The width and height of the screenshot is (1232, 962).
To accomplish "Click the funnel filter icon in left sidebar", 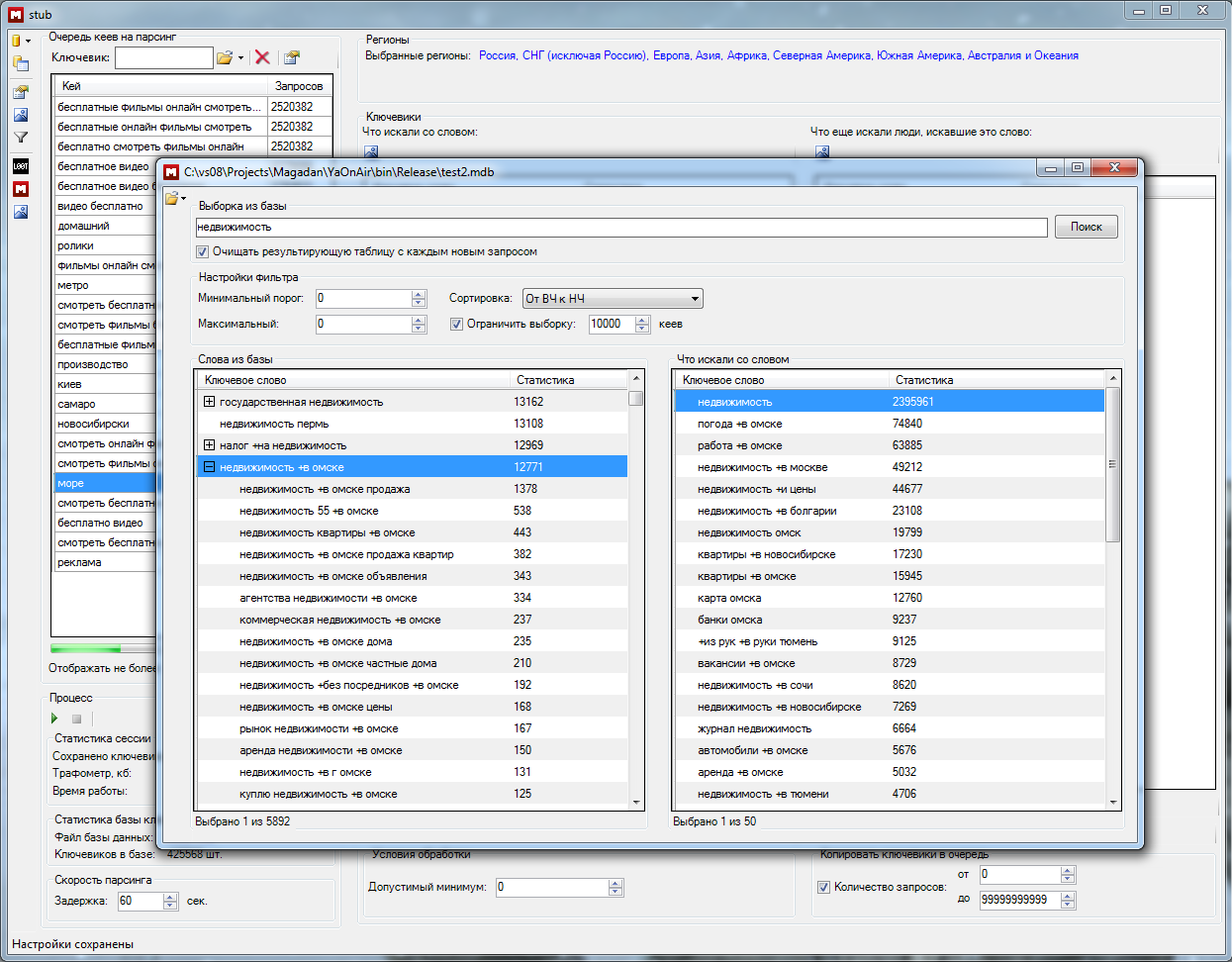I will click(x=21, y=138).
